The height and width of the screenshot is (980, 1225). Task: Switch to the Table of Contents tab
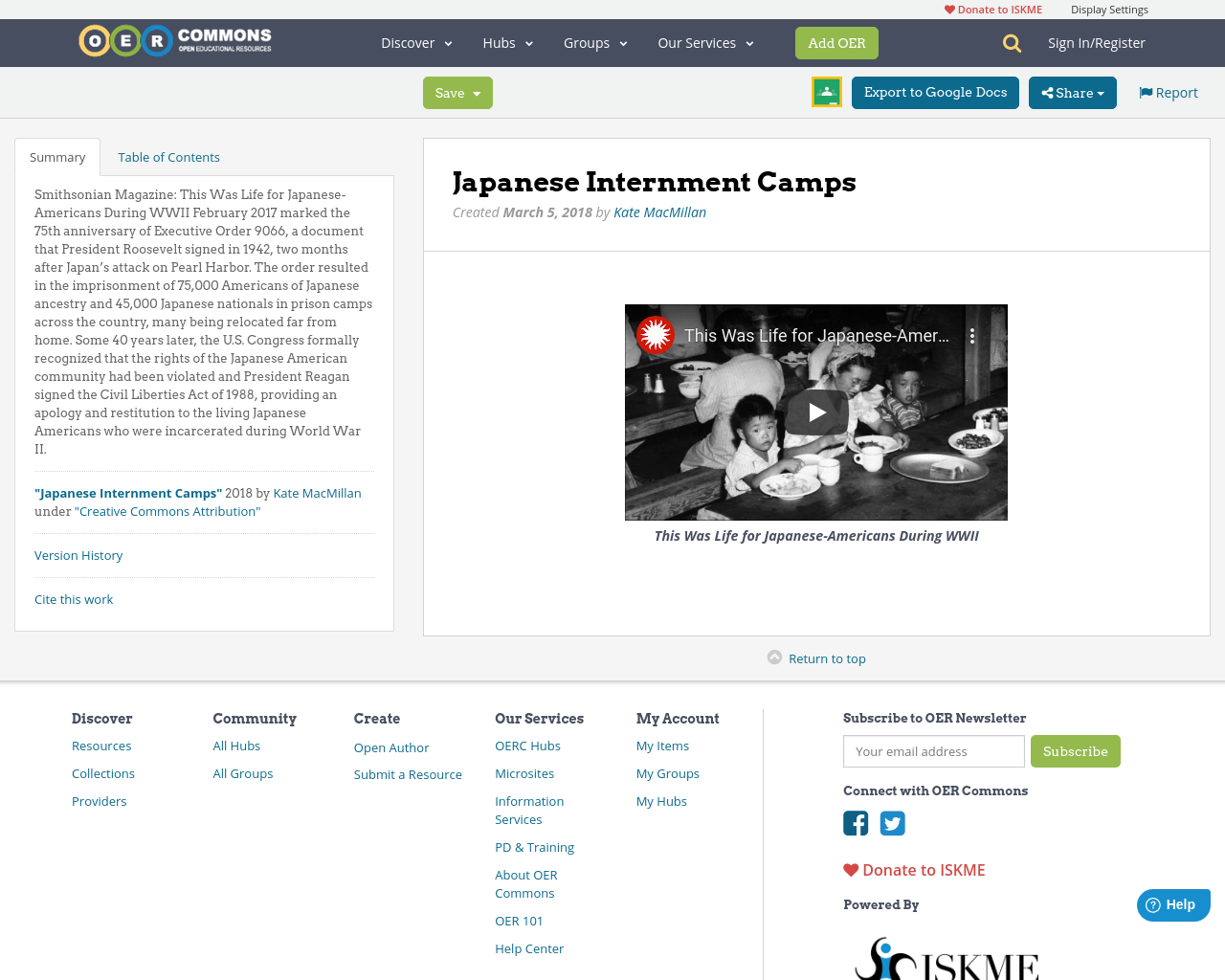pyautogui.click(x=168, y=155)
